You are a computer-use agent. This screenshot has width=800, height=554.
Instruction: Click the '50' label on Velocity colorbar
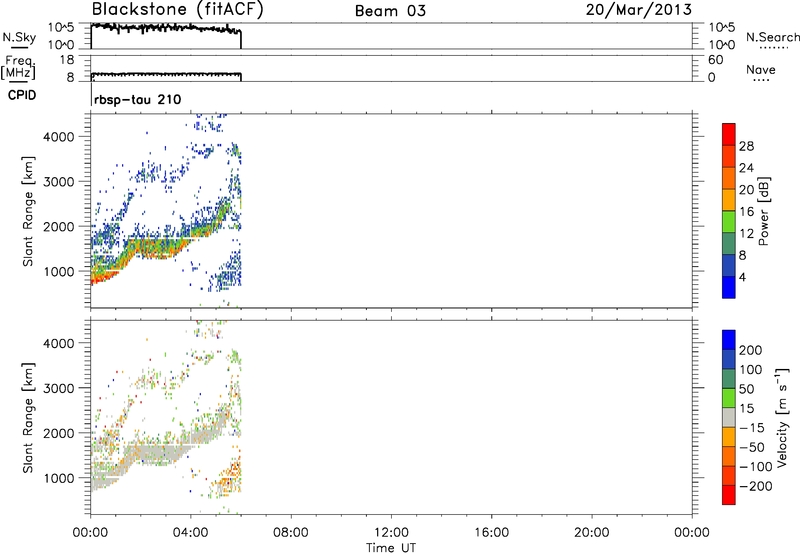[x=746, y=389]
